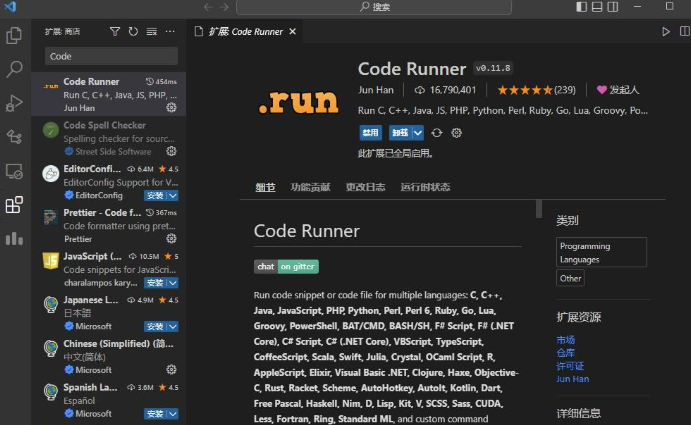Image resolution: width=691 pixels, height=425 pixels.
Task: Open manage gear for Chinese (Simplified) pack
Action: click(171, 369)
